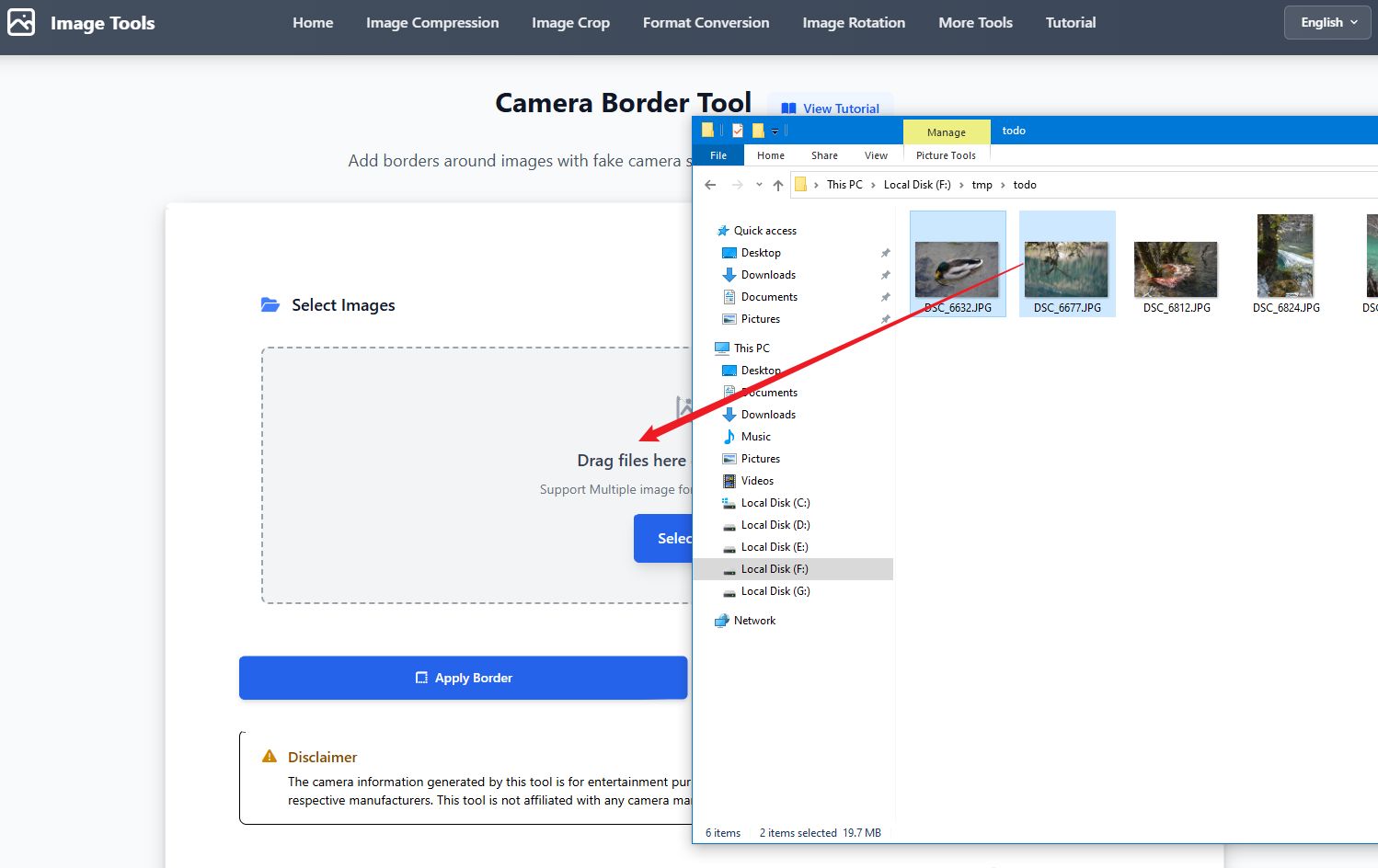Viewport: 1378px width, 868px height.
Task: Select This PC in navigation pane
Action: (752, 348)
